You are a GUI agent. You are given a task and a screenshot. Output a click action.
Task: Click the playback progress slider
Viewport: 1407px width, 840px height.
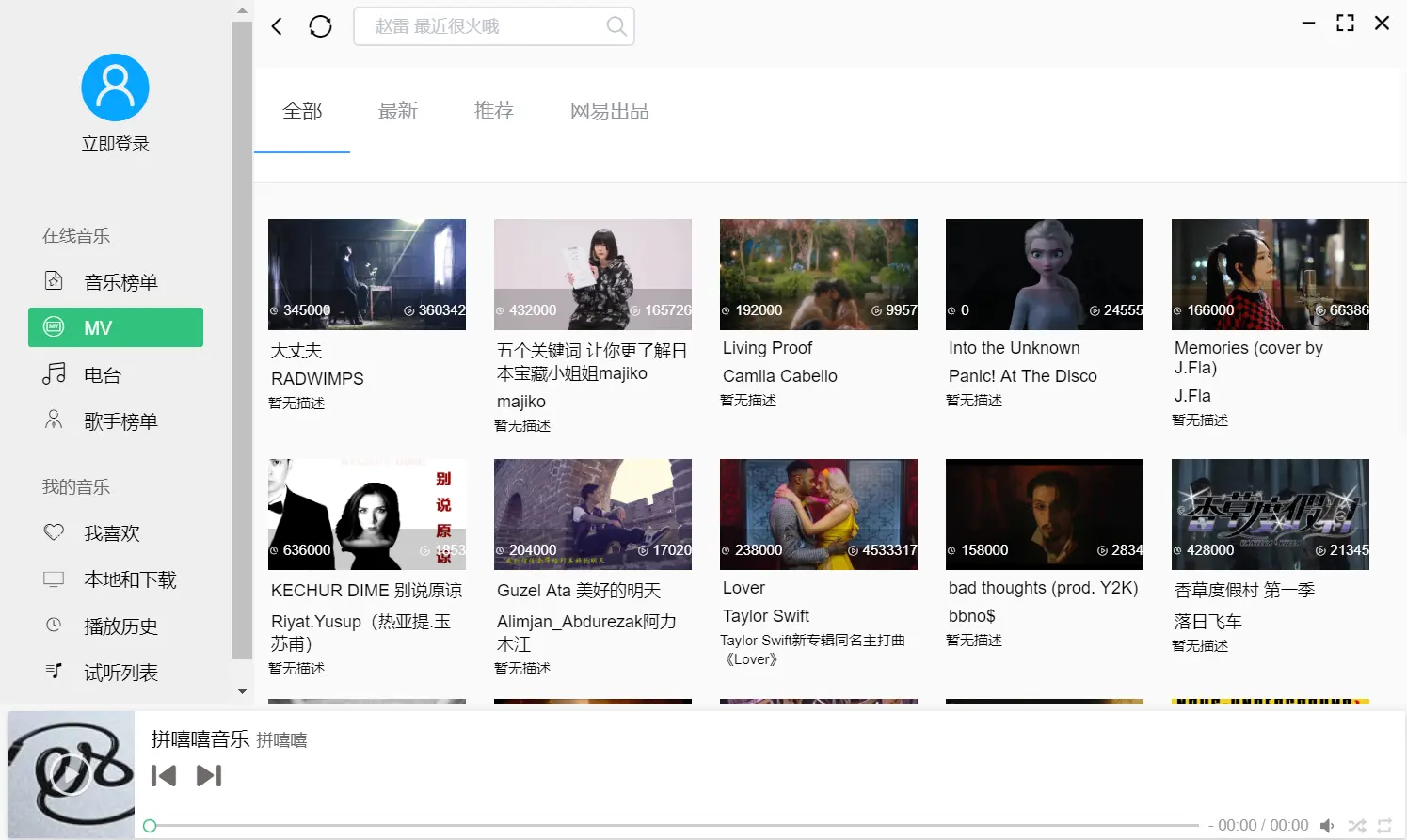pos(674,825)
